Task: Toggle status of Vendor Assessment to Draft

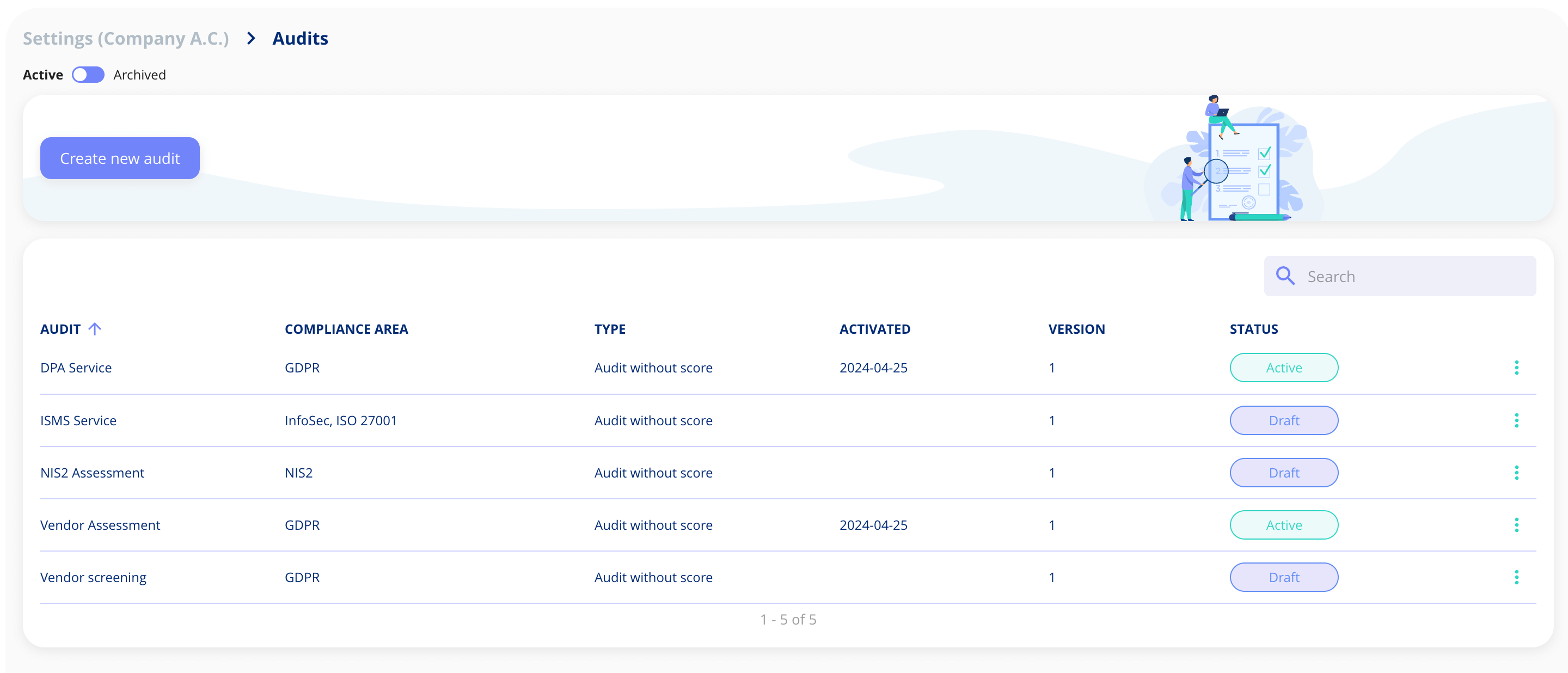Action: click(1284, 524)
